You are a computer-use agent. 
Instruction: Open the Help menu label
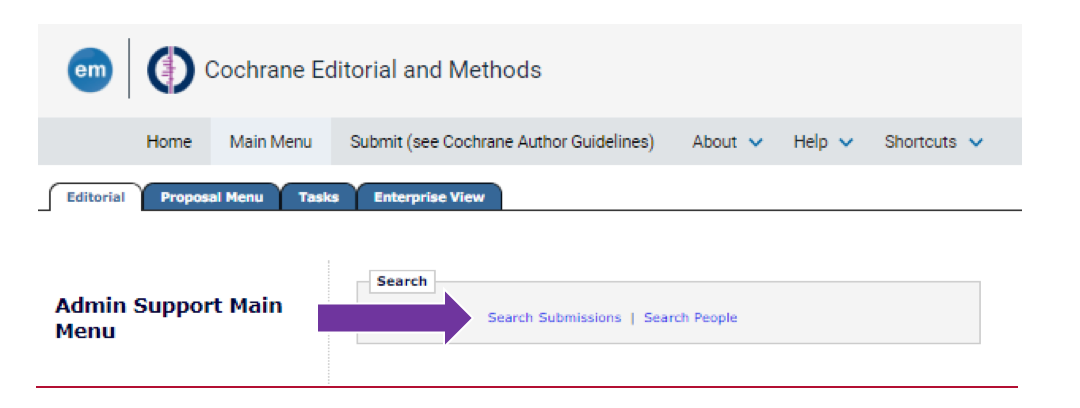tap(810, 142)
